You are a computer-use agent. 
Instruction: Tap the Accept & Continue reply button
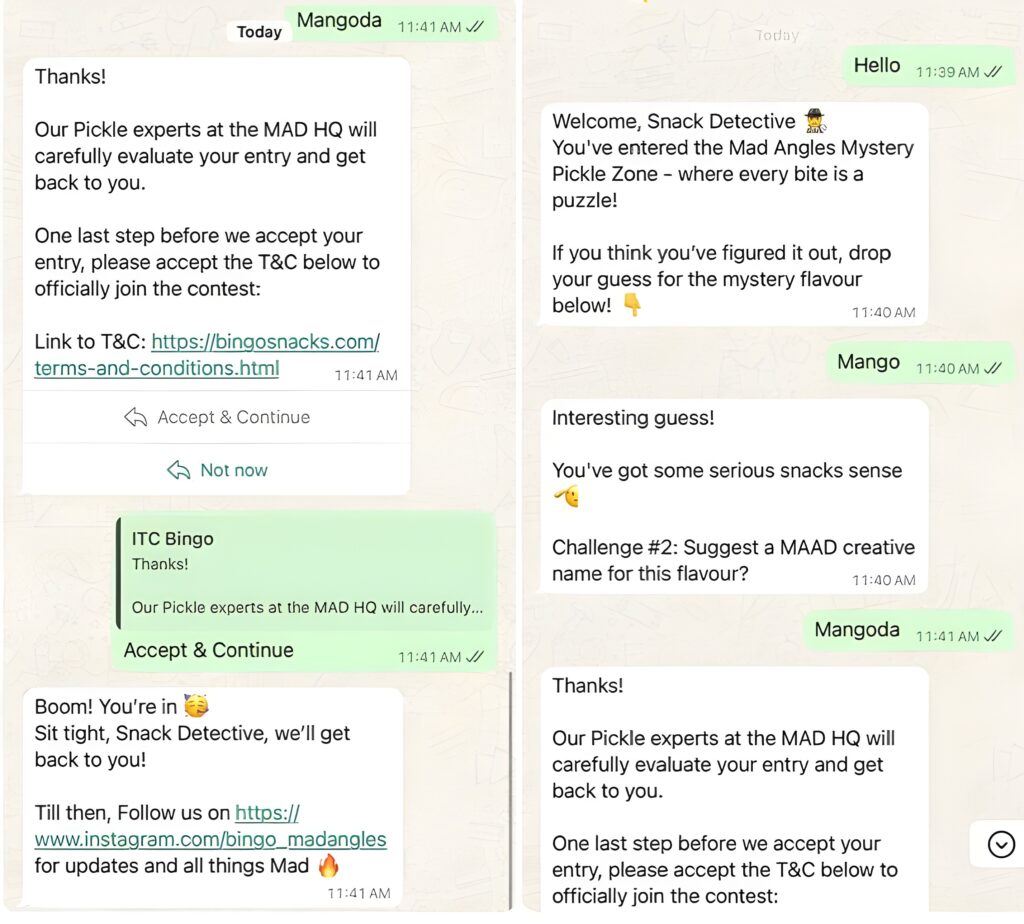[216, 417]
